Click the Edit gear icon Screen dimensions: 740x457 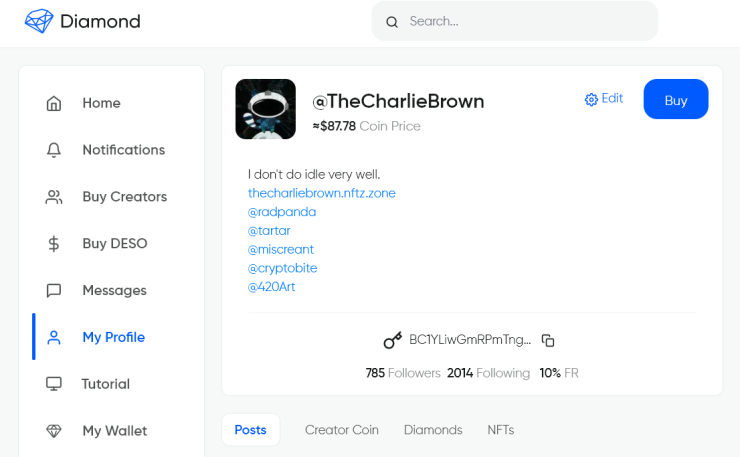[591, 99]
